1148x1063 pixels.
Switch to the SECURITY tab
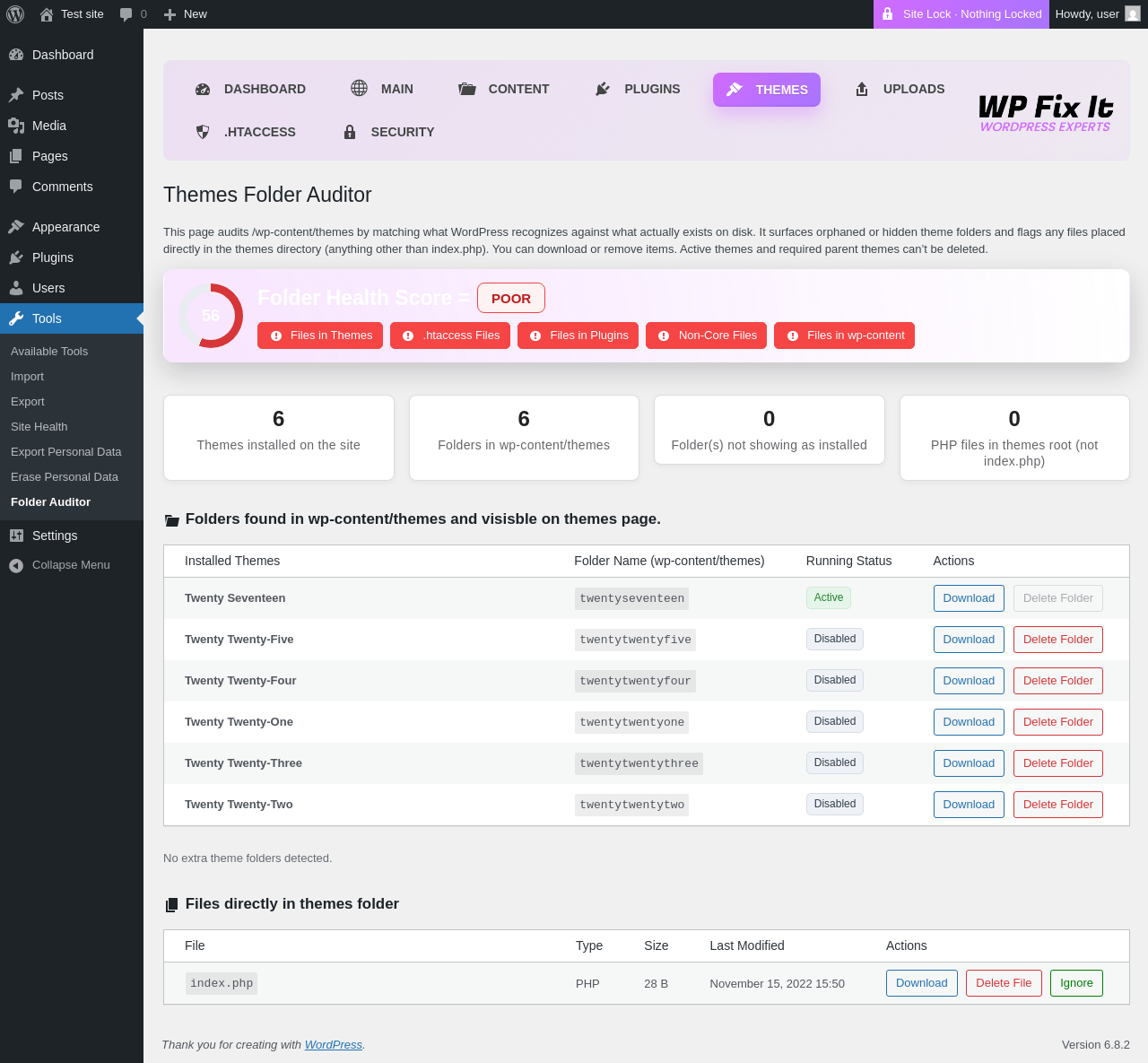point(388,132)
